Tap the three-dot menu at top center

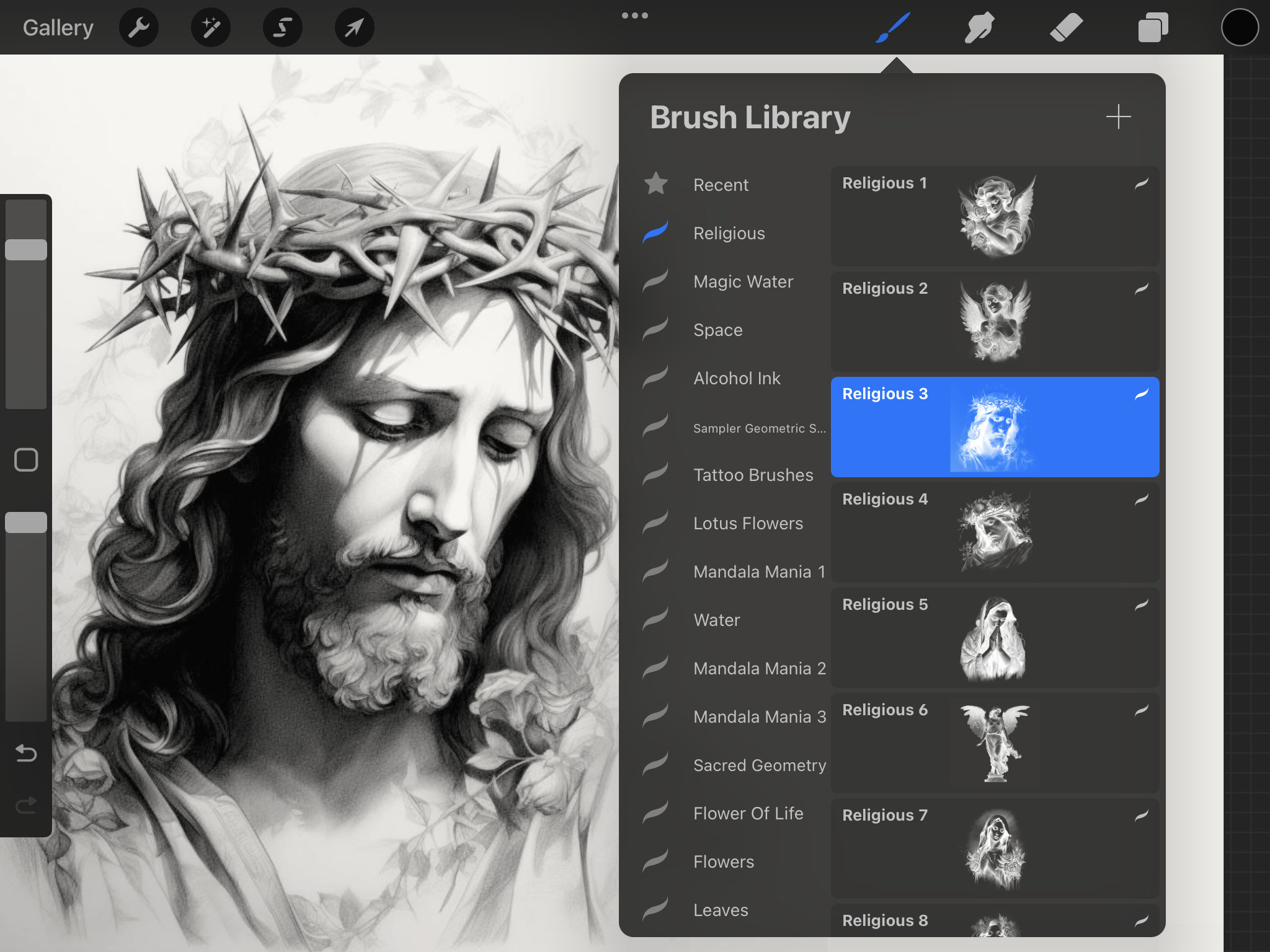pos(635,15)
